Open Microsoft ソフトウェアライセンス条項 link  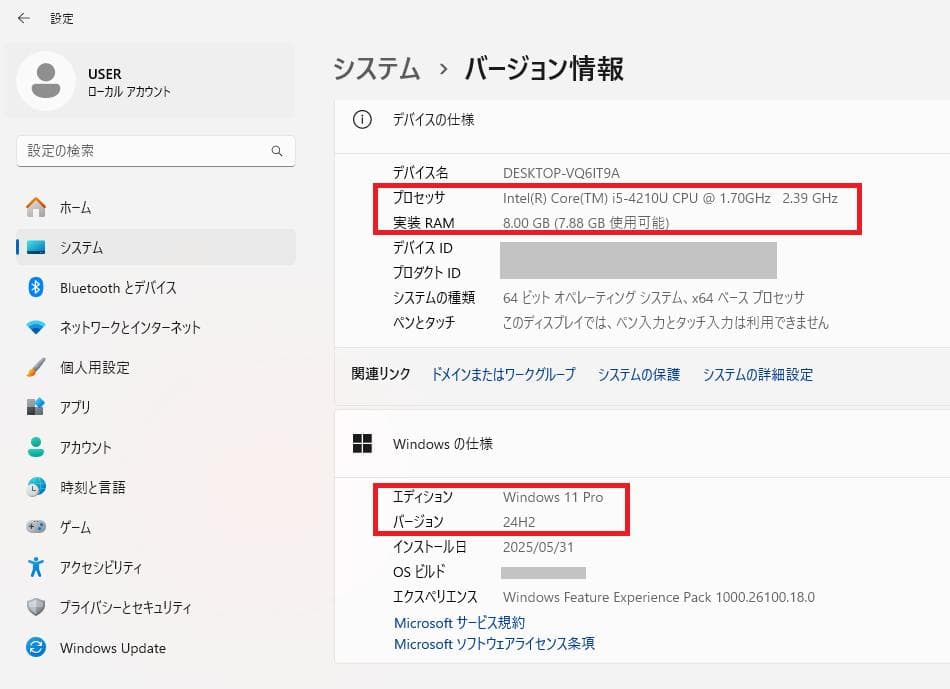click(x=494, y=644)
